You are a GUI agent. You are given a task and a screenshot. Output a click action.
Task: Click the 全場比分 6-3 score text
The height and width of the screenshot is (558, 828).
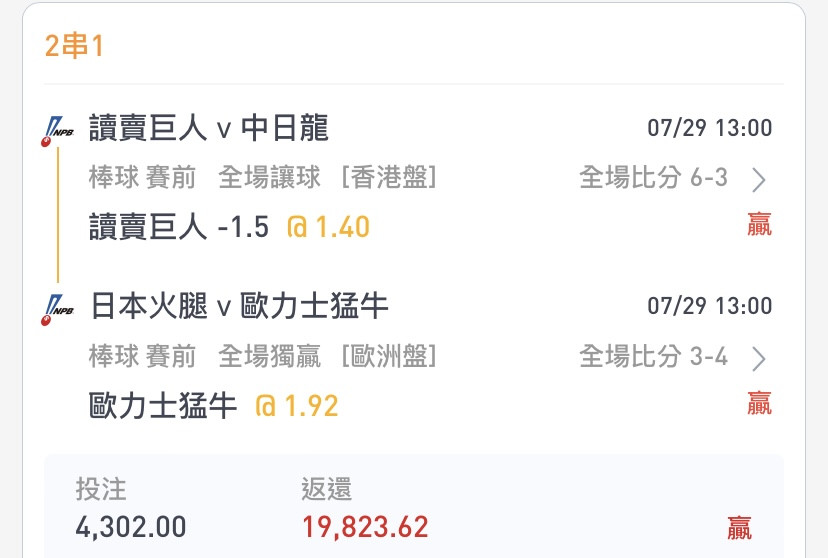pos(653,177)
